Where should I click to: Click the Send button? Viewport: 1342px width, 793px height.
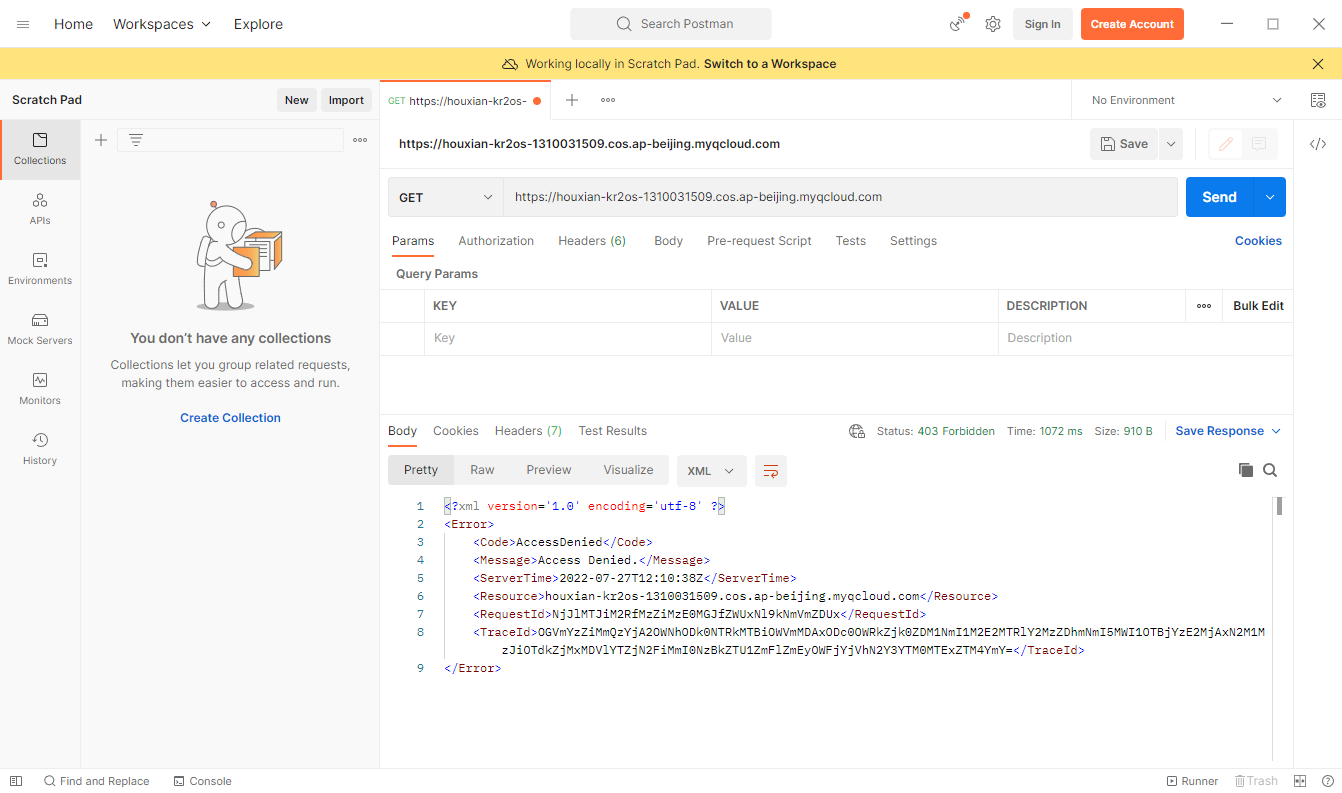coord(1219,197)
